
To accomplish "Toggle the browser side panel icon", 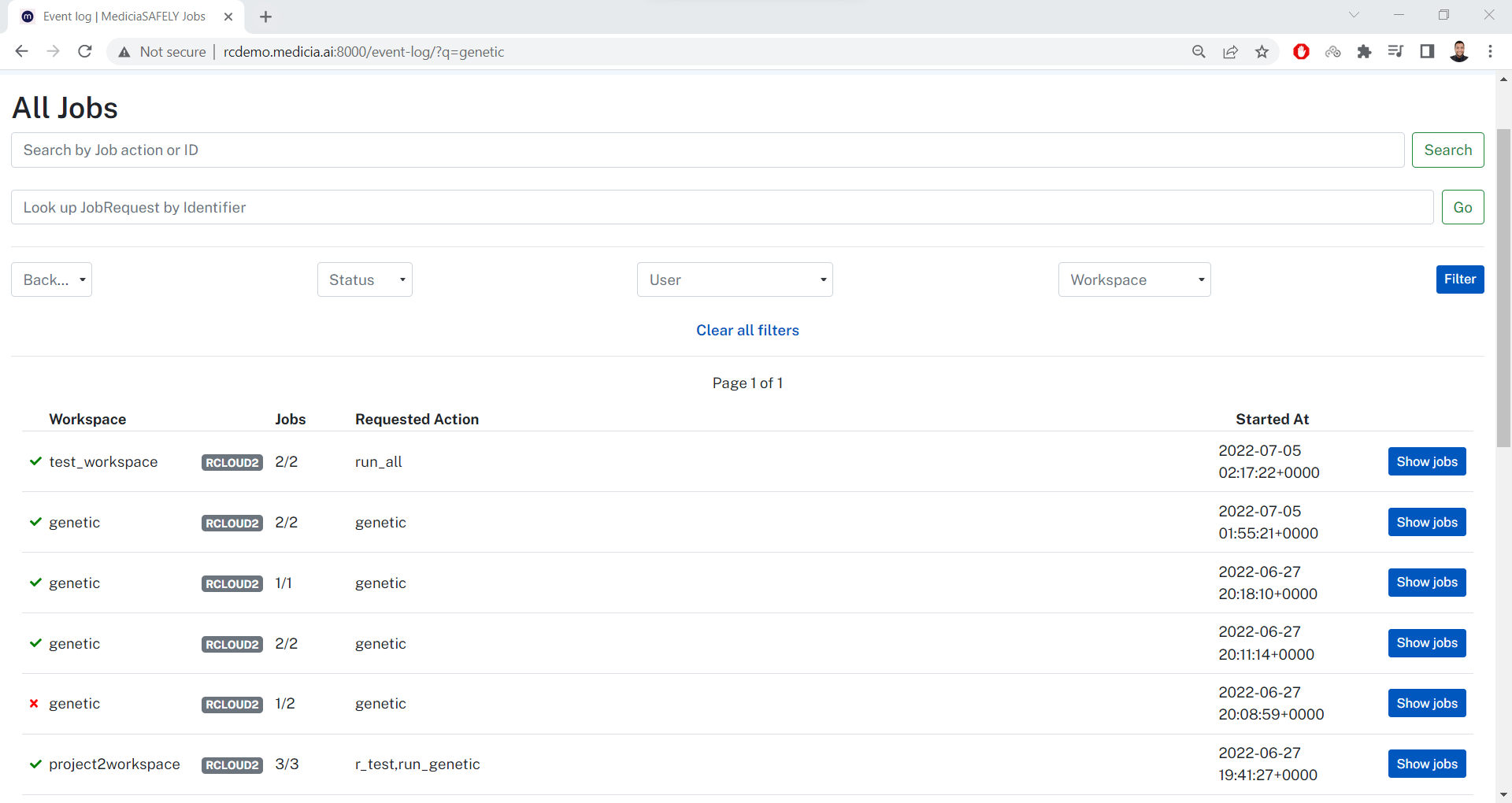I will point(1427,52).
